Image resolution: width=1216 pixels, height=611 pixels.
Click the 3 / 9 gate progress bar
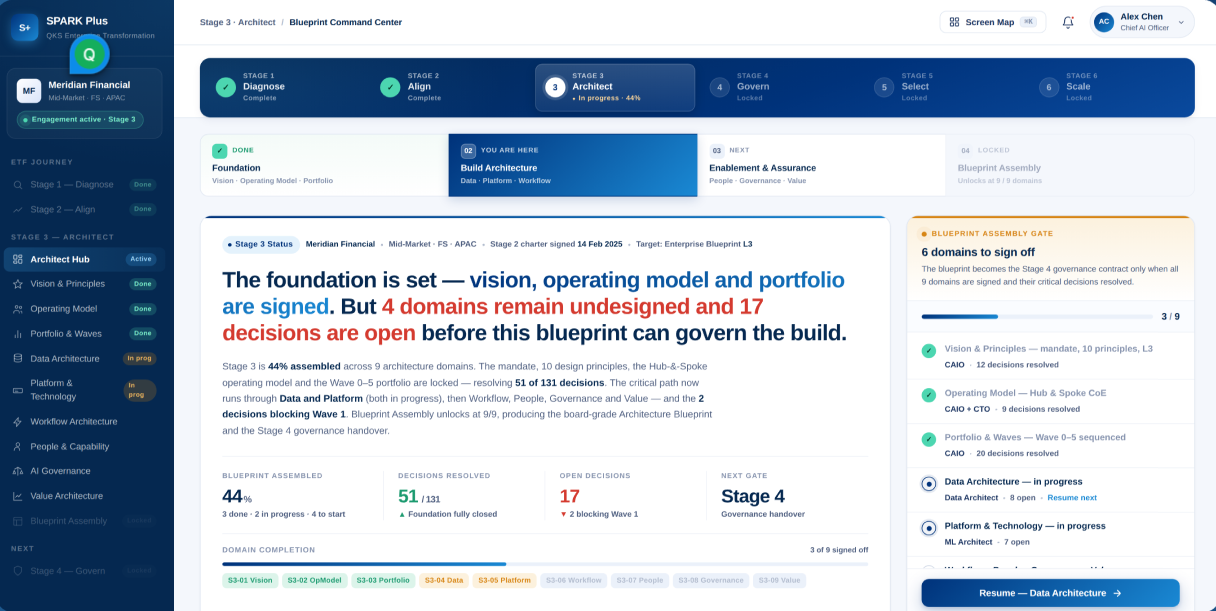[1035, 317]
